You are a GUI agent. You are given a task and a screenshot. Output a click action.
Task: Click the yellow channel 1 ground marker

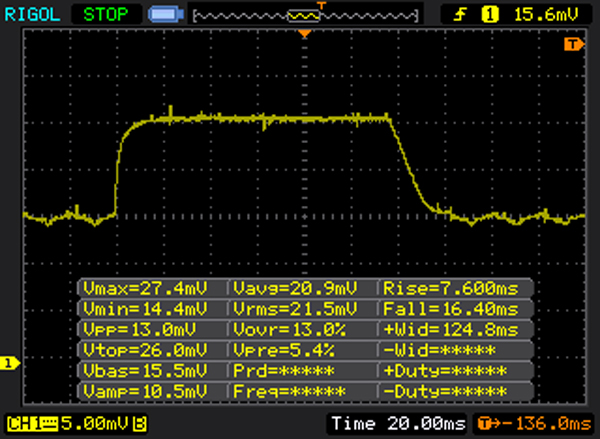point(10,363)
